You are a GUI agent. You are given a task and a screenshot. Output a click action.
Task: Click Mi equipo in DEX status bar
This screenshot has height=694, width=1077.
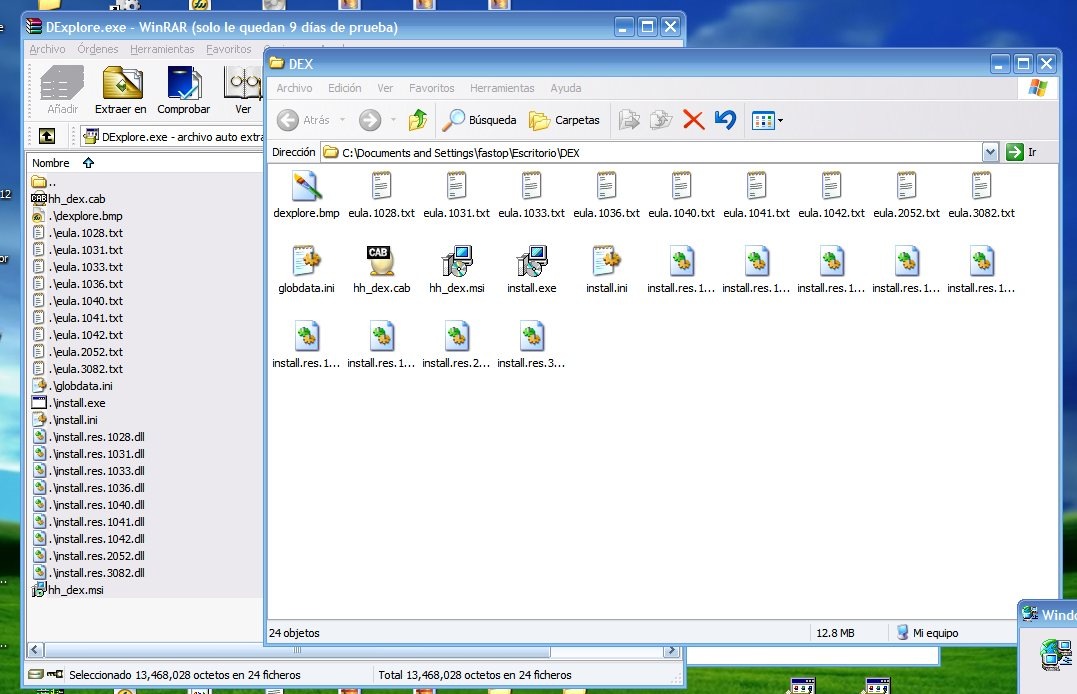pyautogui.click(x=927, y=633)
